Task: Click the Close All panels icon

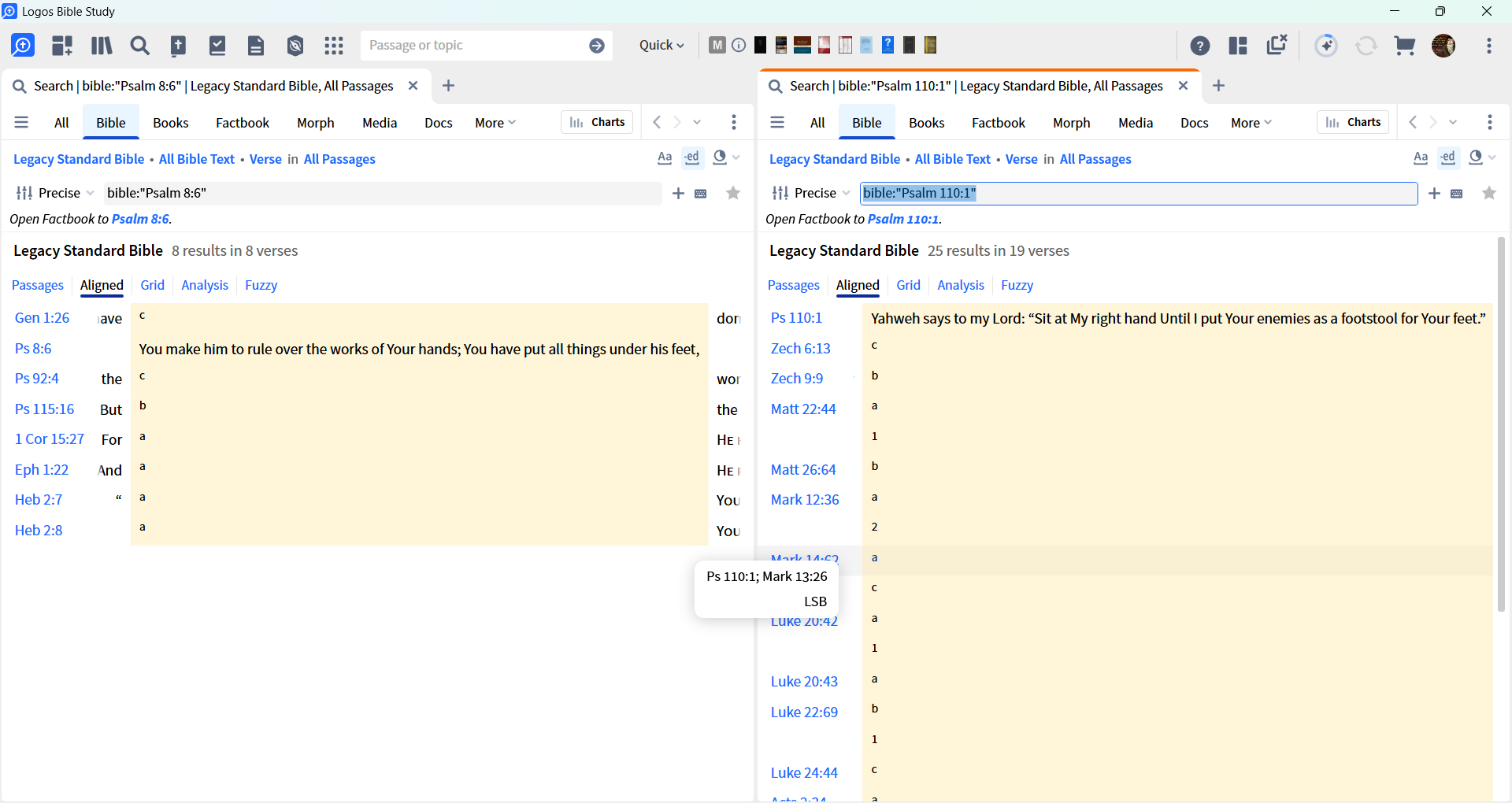Action: point(1277,45)
